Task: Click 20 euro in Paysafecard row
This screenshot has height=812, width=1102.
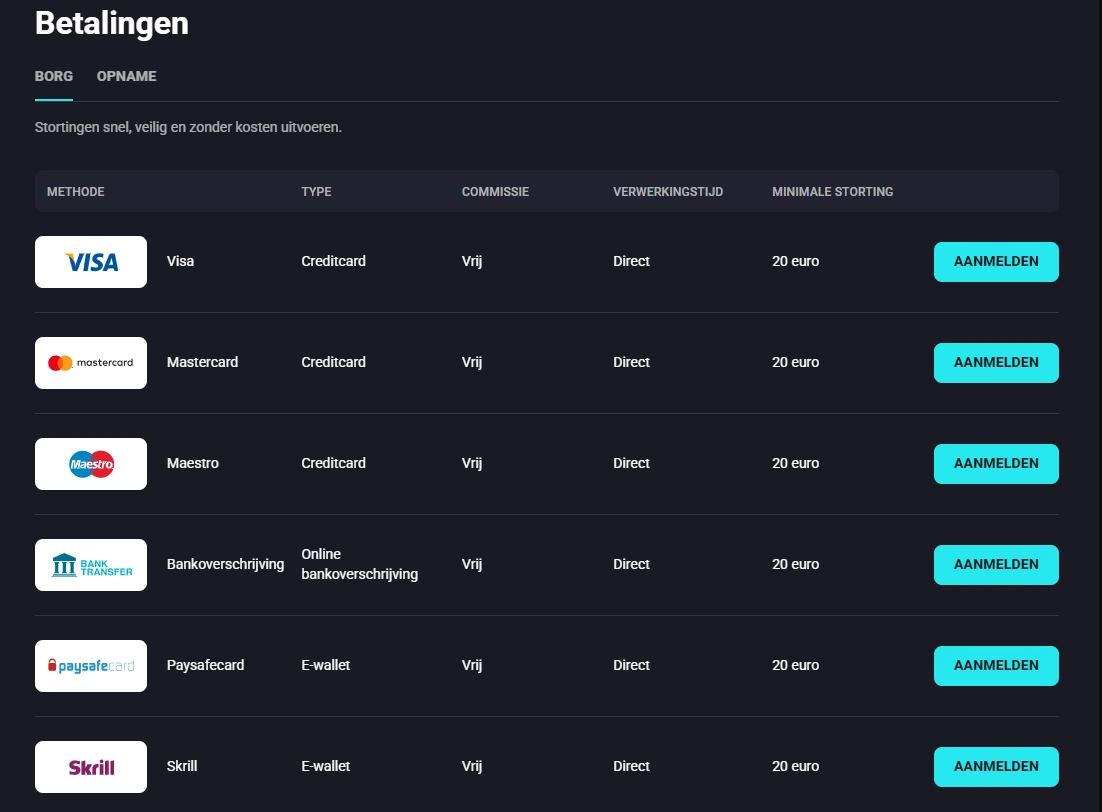Action: [x=796, y=665]
